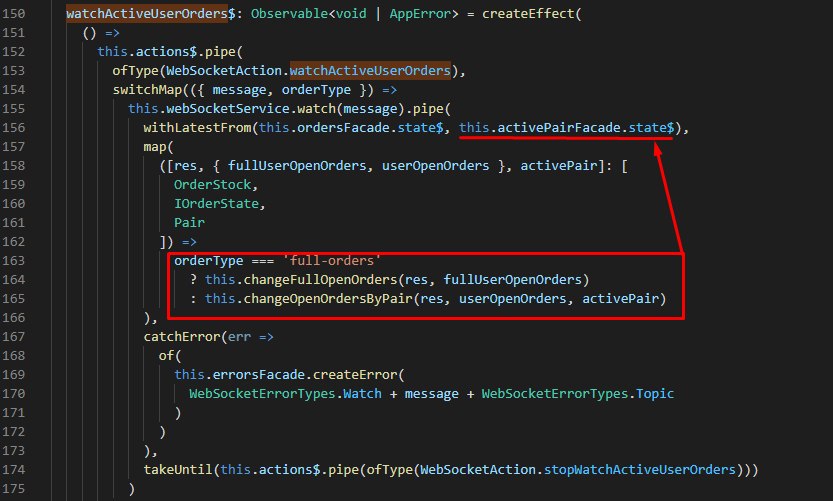Click the changeOpenOrdersByPair method call

[328, 299]
